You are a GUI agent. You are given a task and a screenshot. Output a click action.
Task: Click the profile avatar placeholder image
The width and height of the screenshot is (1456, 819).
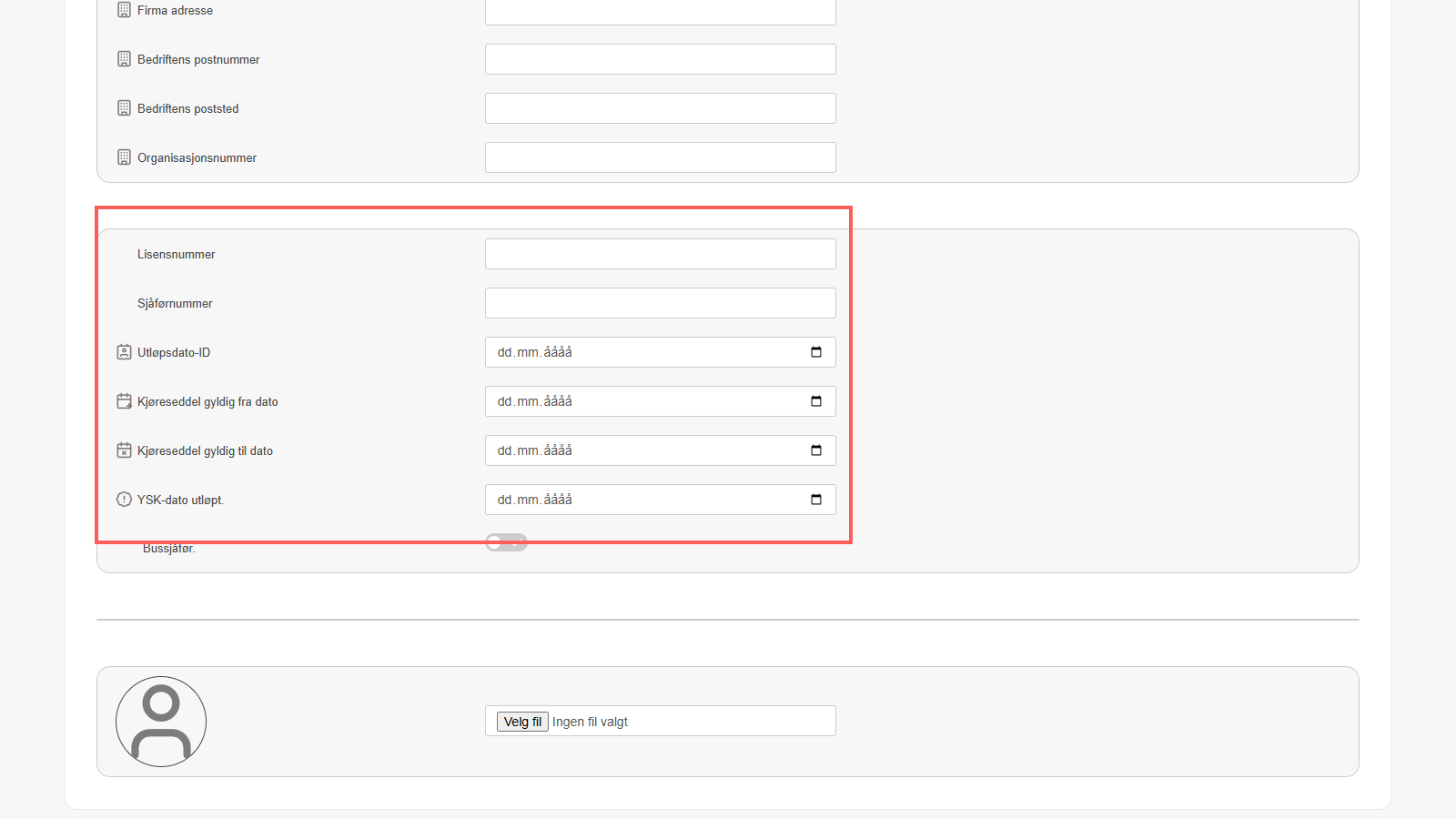pos(161,722)
